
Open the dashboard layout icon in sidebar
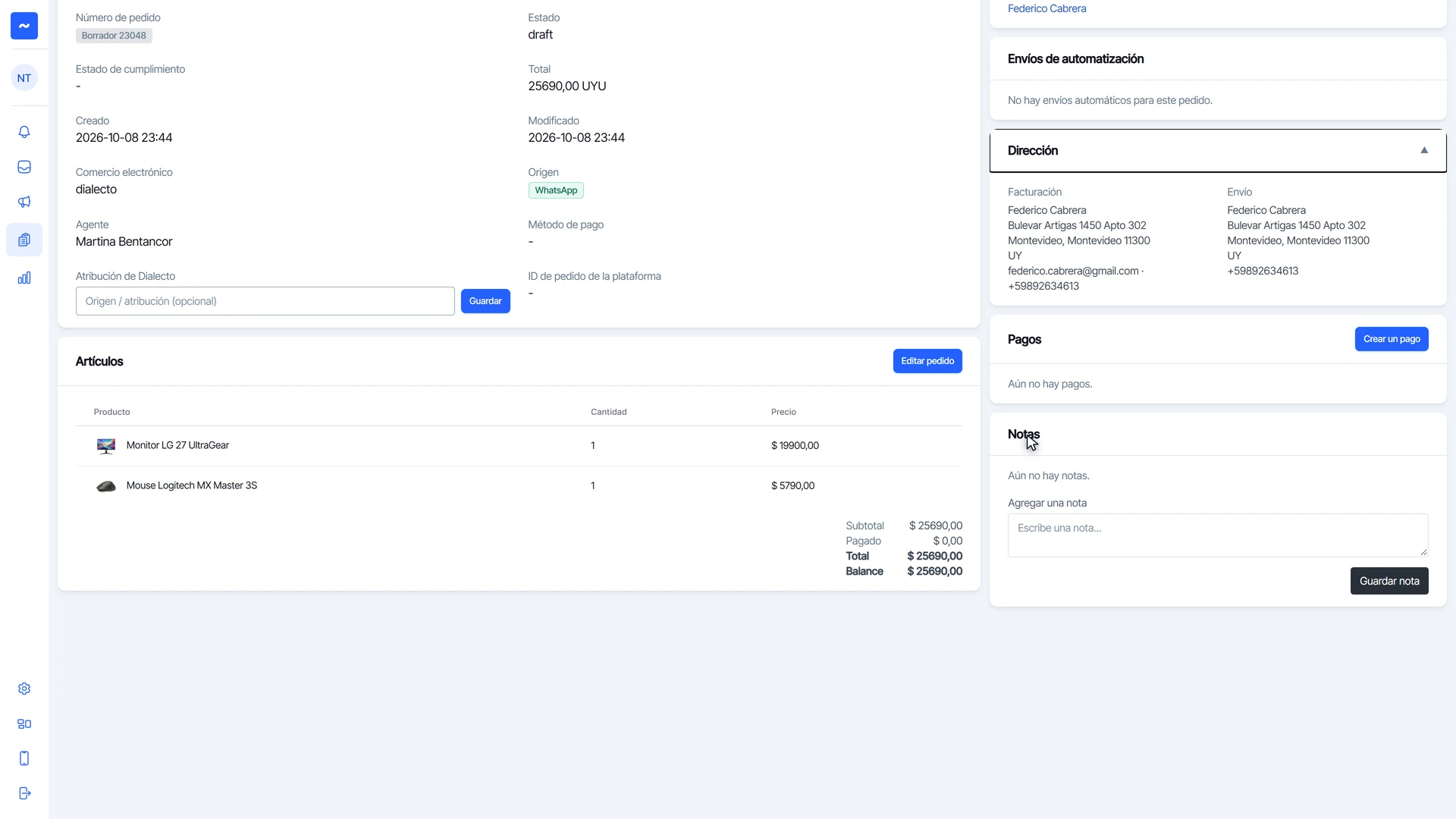click(x=24, y=723)
